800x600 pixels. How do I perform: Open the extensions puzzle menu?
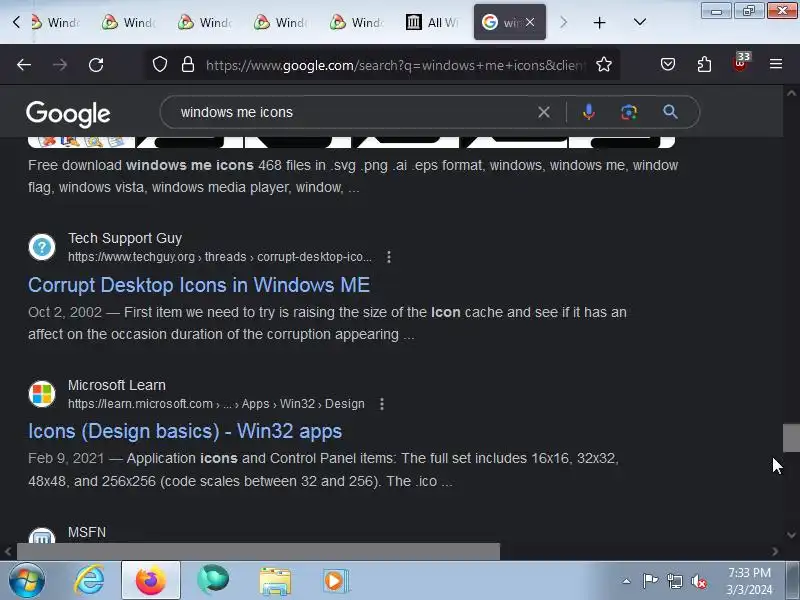pyautogui.click(x=704, y=64)
